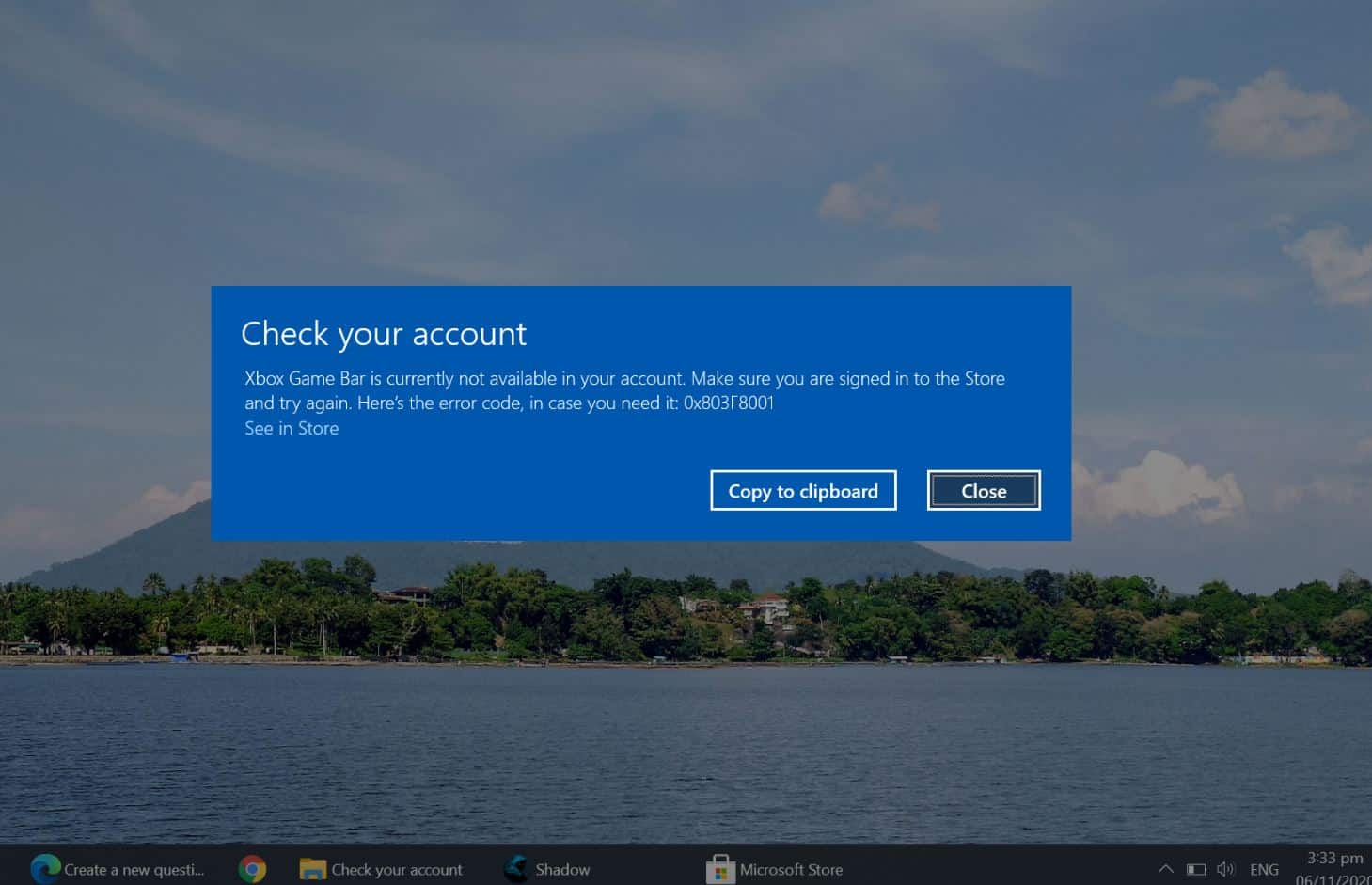Switch ENG input language indicator

tap(1264, 870)
